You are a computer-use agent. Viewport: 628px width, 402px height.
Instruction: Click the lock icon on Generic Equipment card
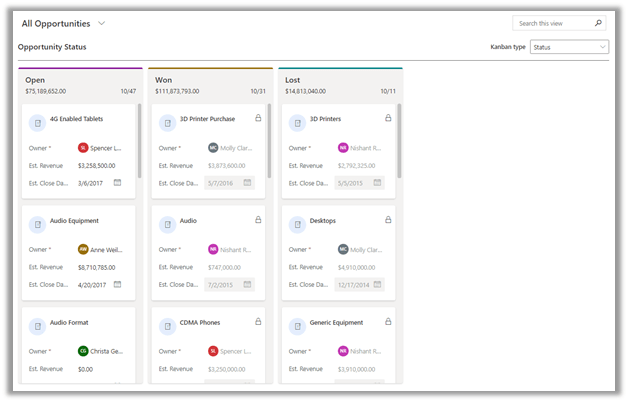coord(388,321)
